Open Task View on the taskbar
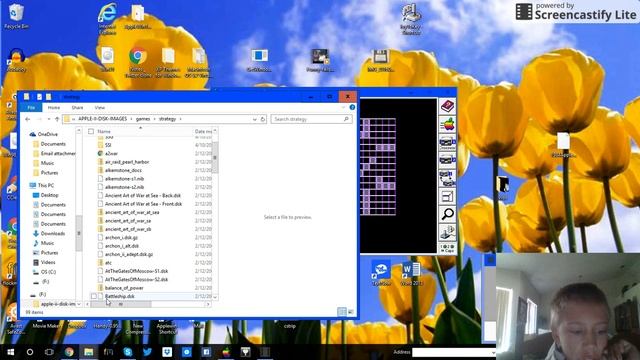The width and height of the screenshot is (640, 360). pos(49,352)
